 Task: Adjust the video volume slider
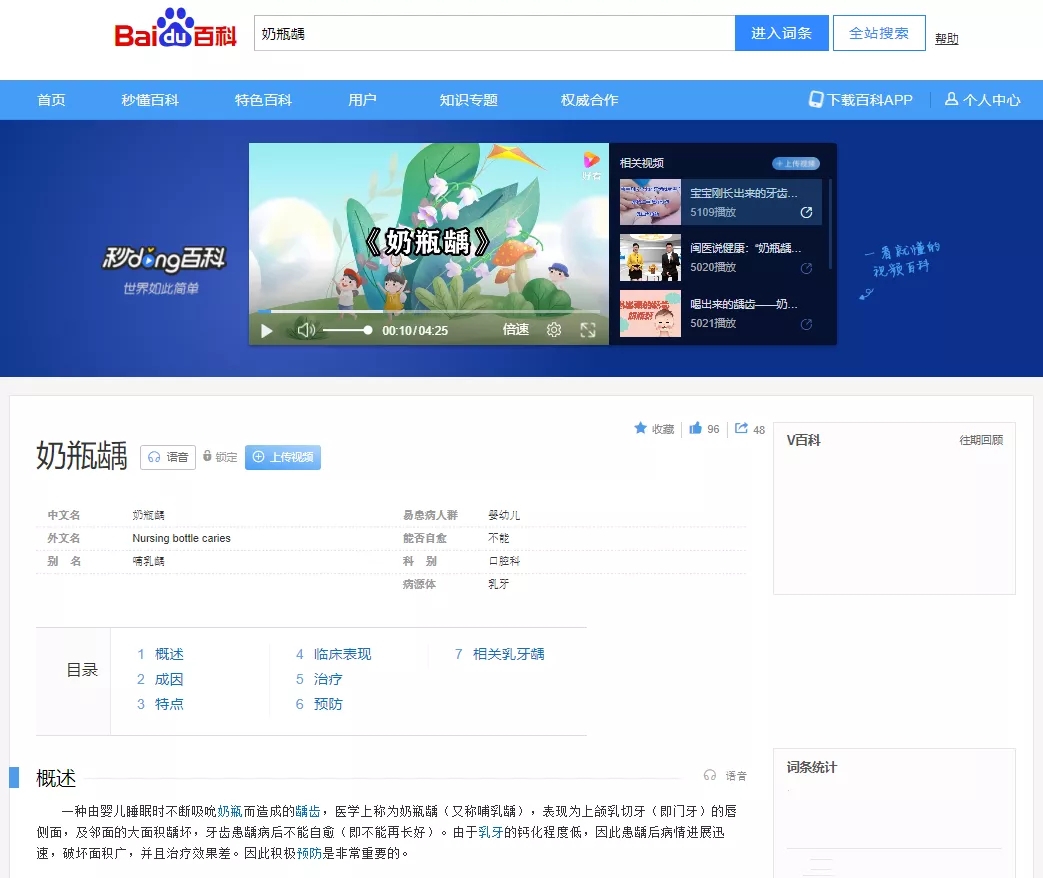point(347,330)
